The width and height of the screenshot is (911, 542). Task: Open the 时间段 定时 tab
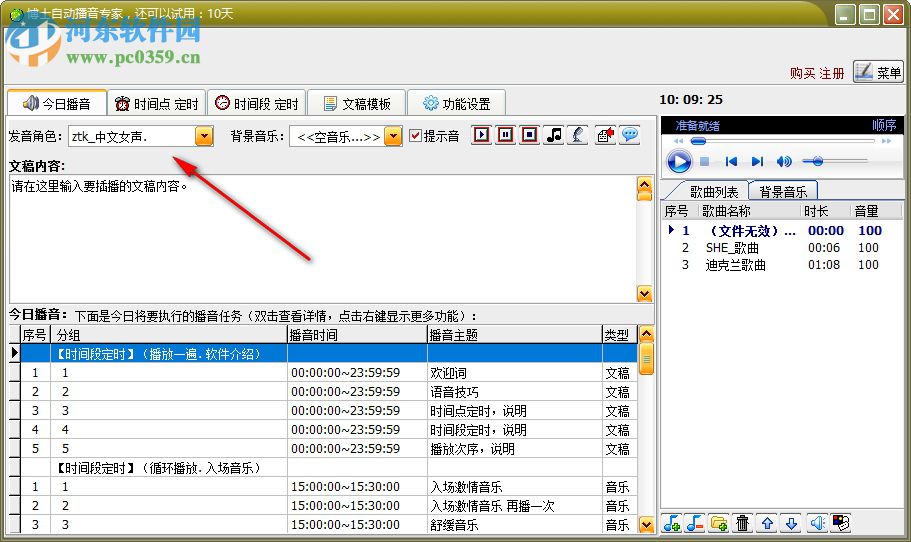(256, 103)
